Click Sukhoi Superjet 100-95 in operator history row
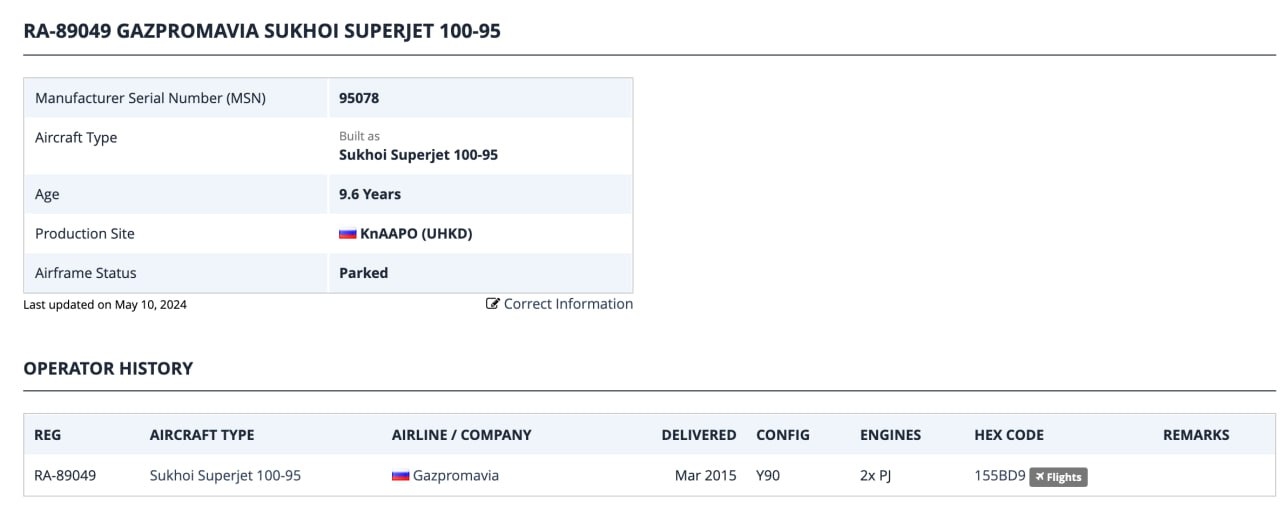 click(x=225, y=476)
